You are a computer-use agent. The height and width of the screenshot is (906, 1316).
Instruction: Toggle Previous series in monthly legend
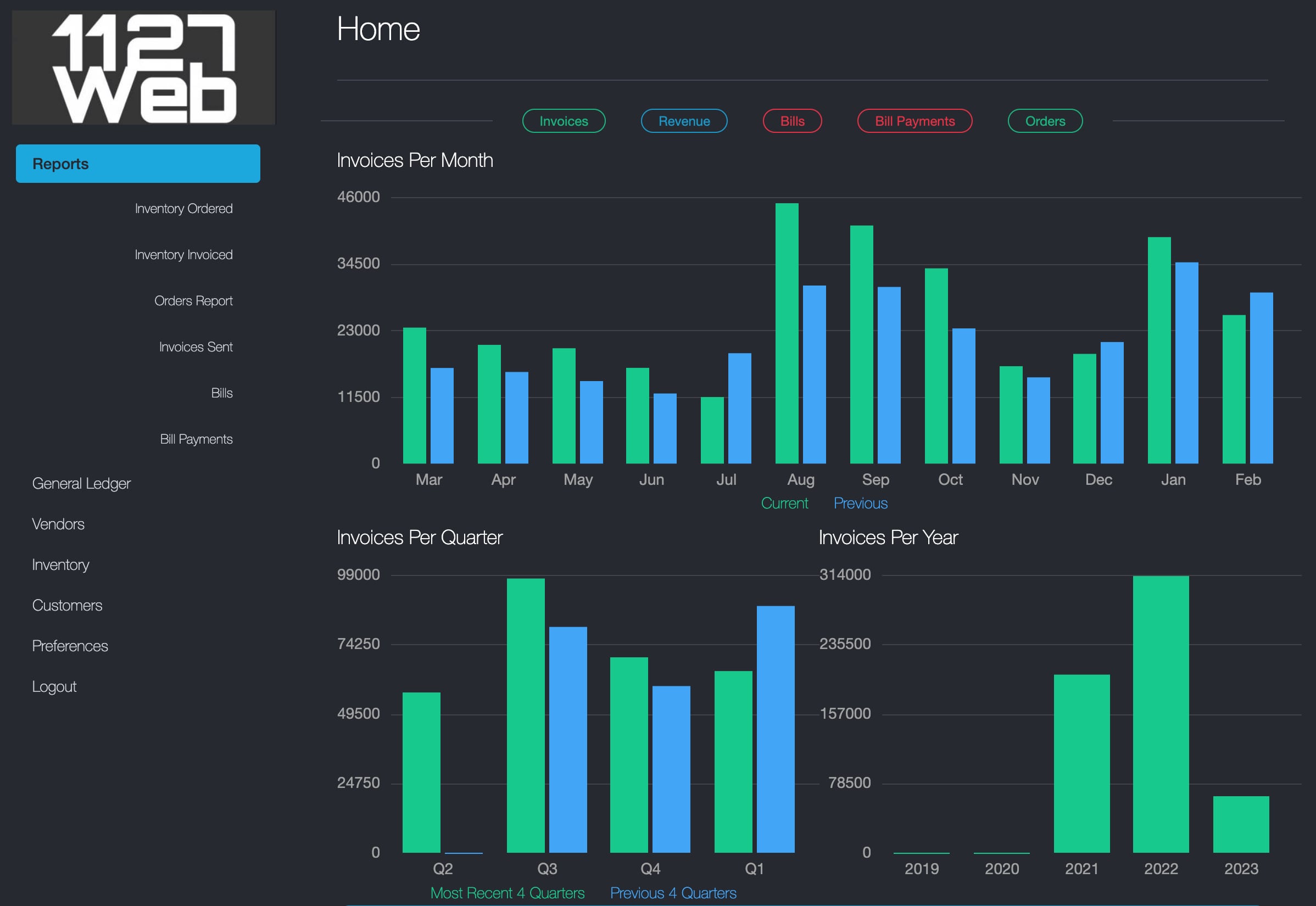[860, 503]
